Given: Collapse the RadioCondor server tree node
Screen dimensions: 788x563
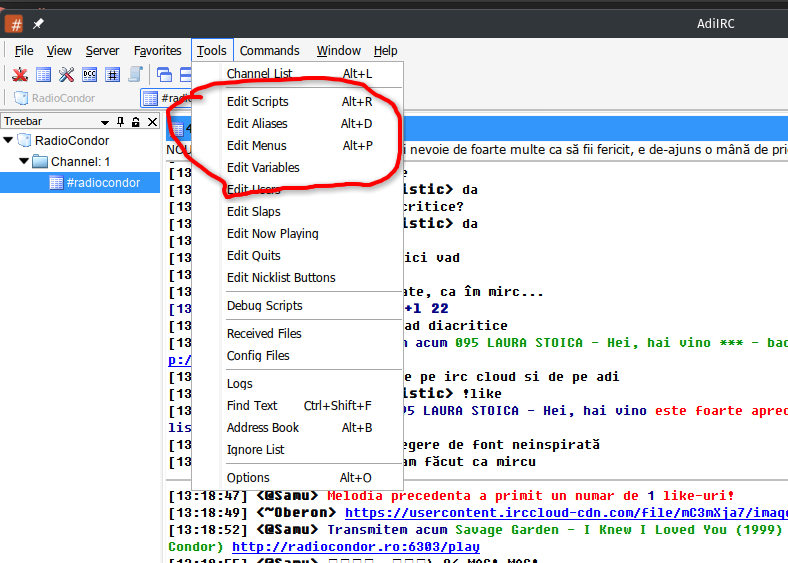Looking at the screenshot, I should pos(8,140).
